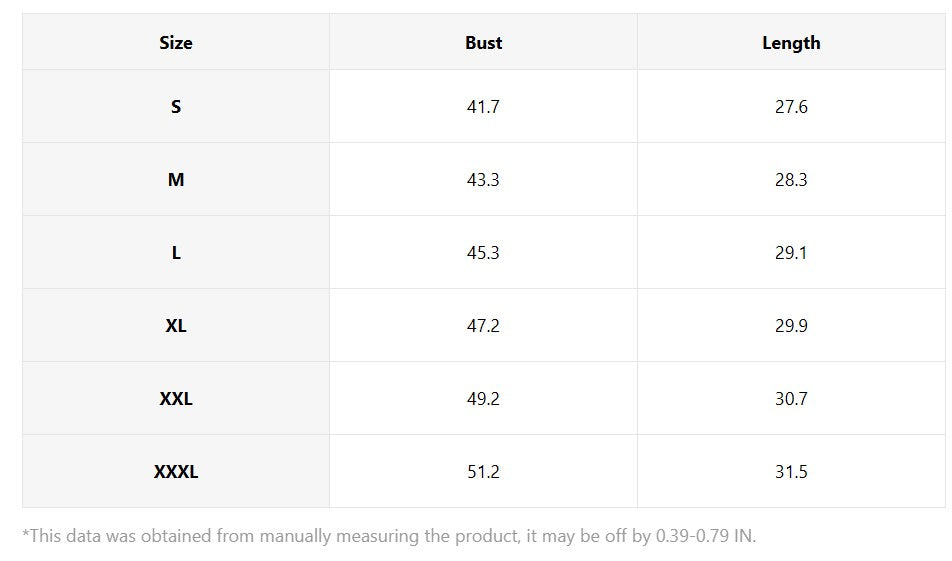952x561 pixels.
Task: Select the M size row label
Action: pos(176,180)
